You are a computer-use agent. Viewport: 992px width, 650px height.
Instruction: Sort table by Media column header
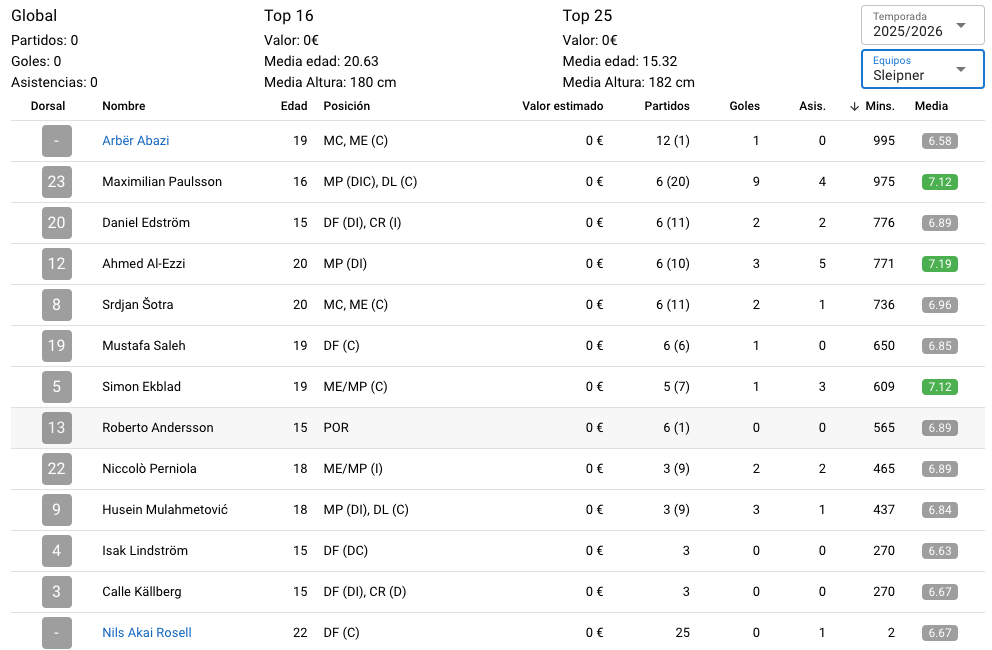[931, 106]
